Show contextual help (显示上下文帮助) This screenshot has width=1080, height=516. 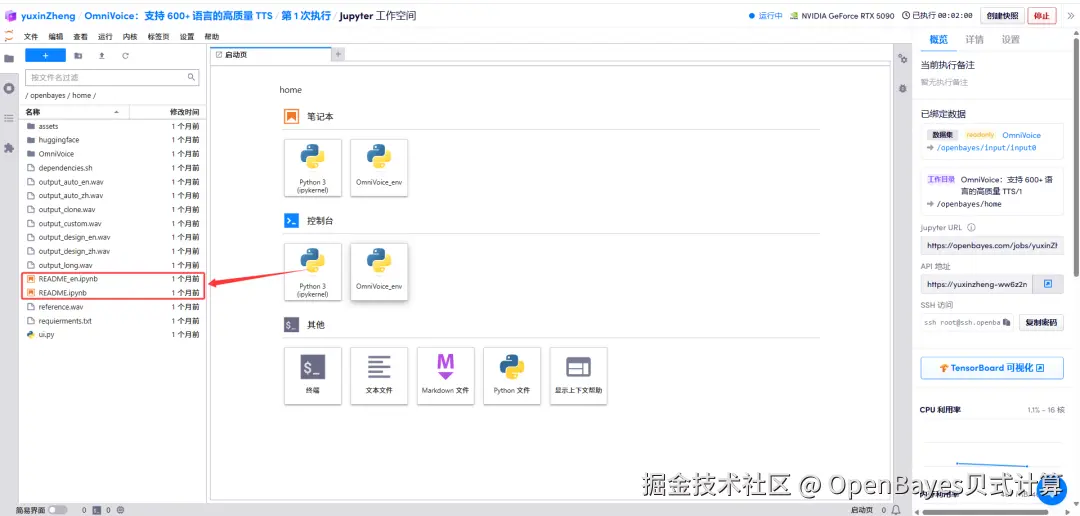pyautogui.click(x=579, y=375)
